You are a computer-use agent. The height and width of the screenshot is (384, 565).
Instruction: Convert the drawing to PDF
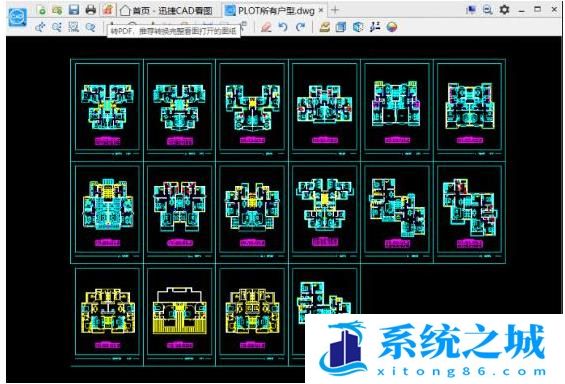click(108, 10)
